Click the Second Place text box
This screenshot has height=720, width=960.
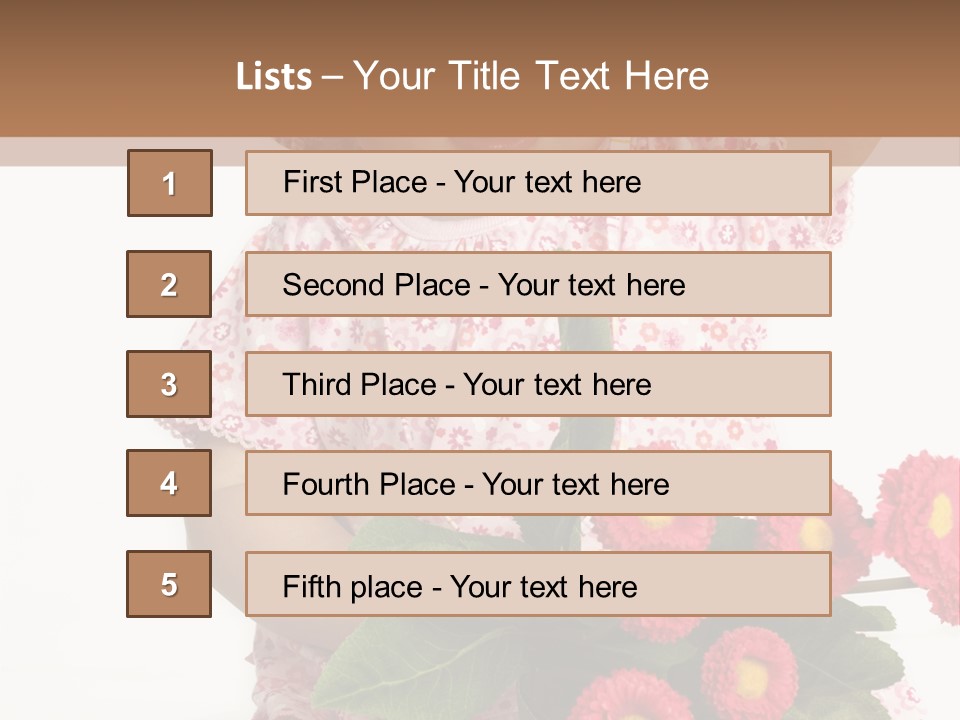click(538, 284)
